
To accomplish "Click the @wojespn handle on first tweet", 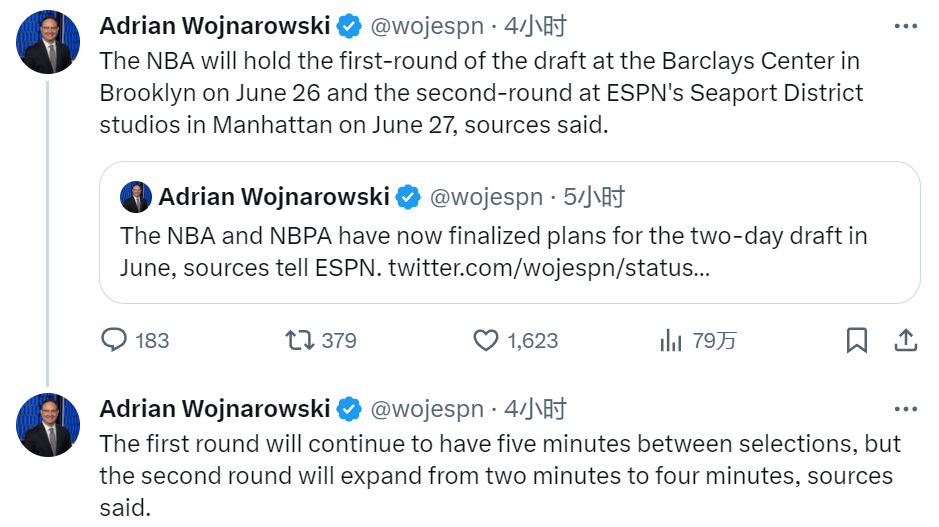I will pos(427,26).
